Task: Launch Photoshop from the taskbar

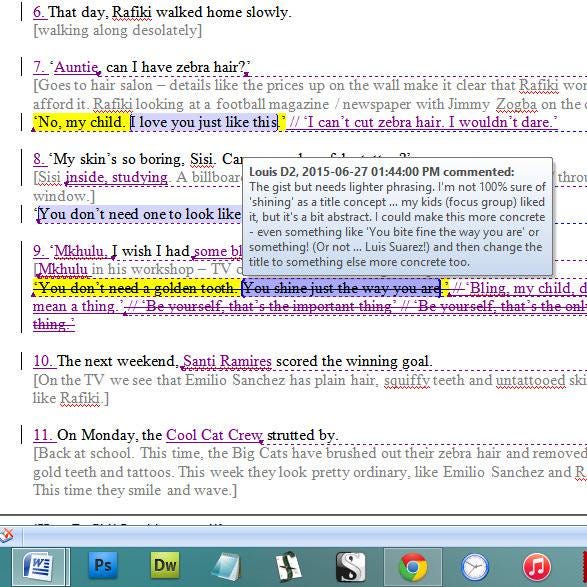Action: coord(103,565)
